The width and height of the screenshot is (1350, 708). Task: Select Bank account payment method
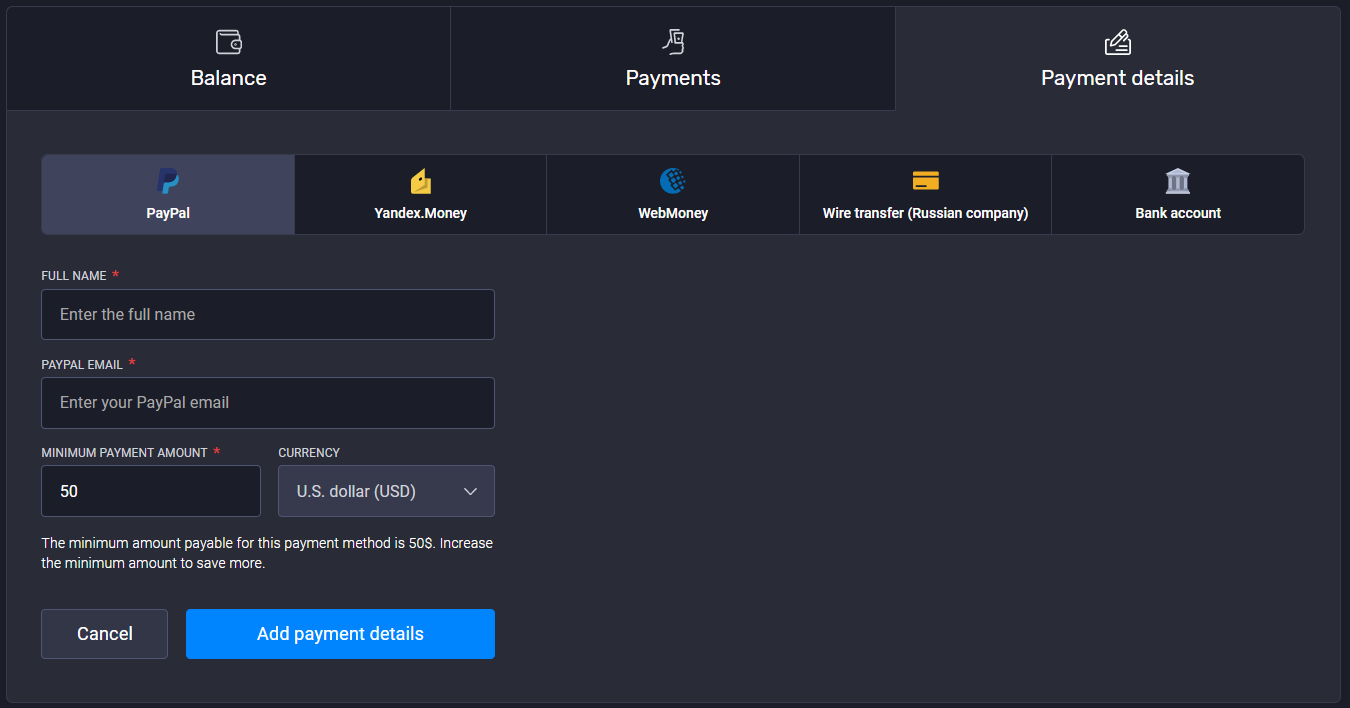[x=1178, y=195]
